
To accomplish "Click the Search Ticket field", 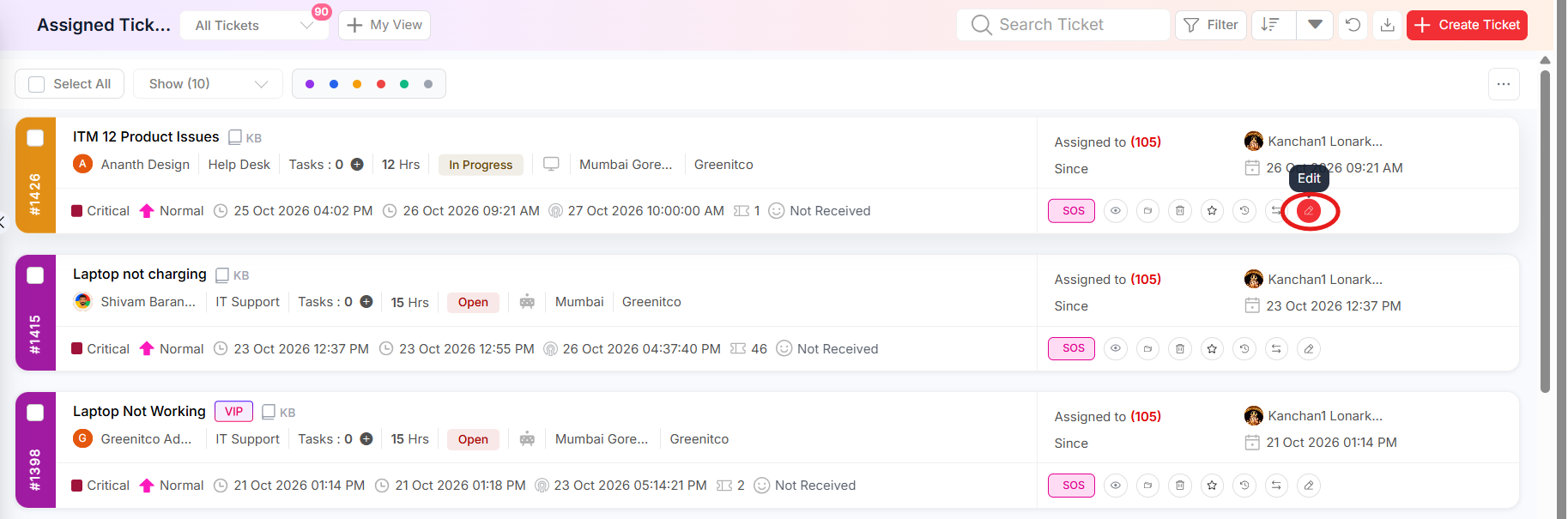I will [1063, 25].
